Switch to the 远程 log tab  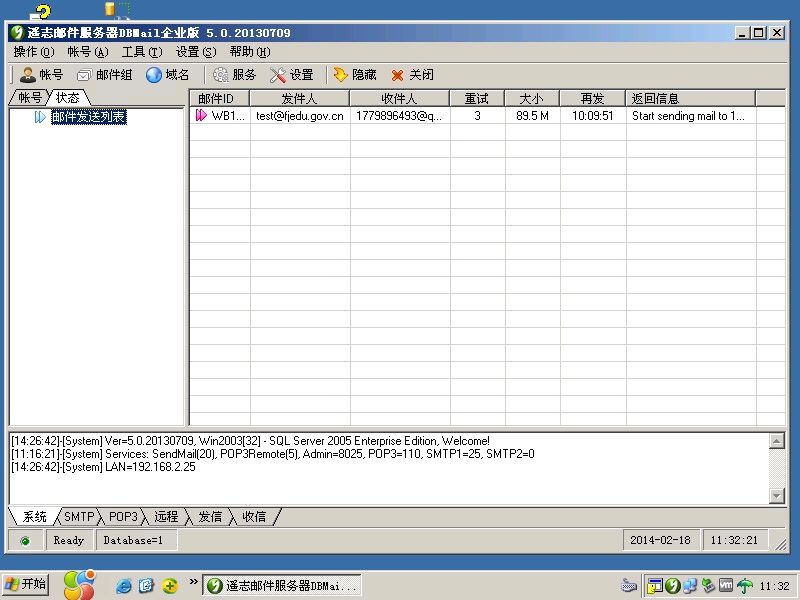pos(166,517)
